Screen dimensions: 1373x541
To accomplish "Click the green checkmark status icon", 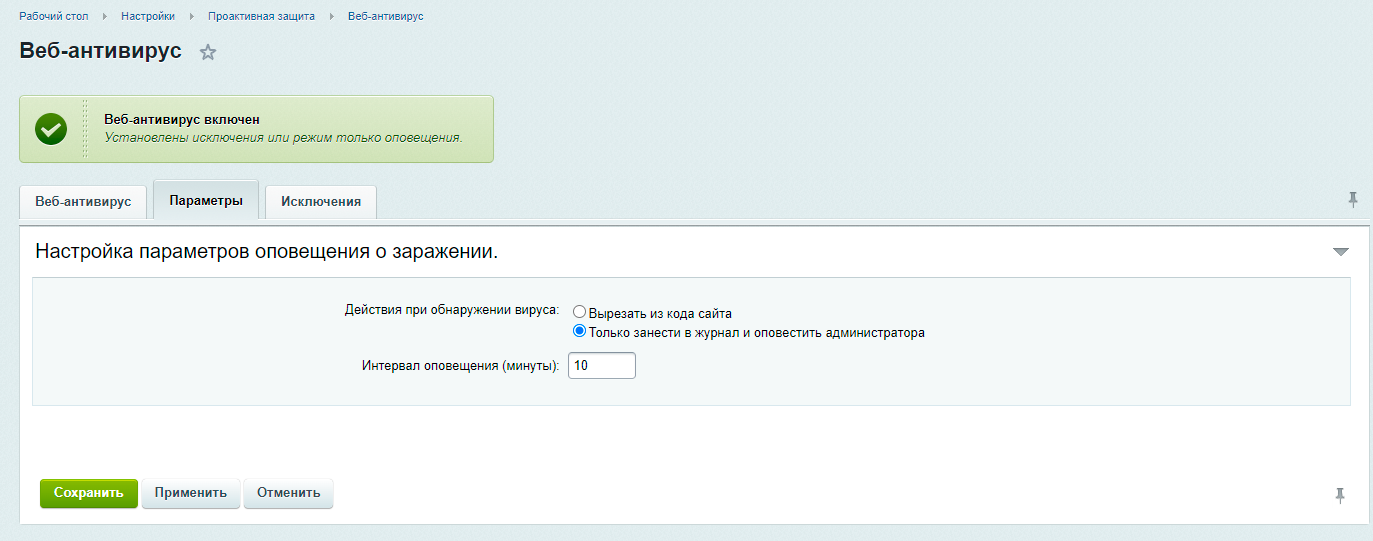I will (x=51, y=128).
